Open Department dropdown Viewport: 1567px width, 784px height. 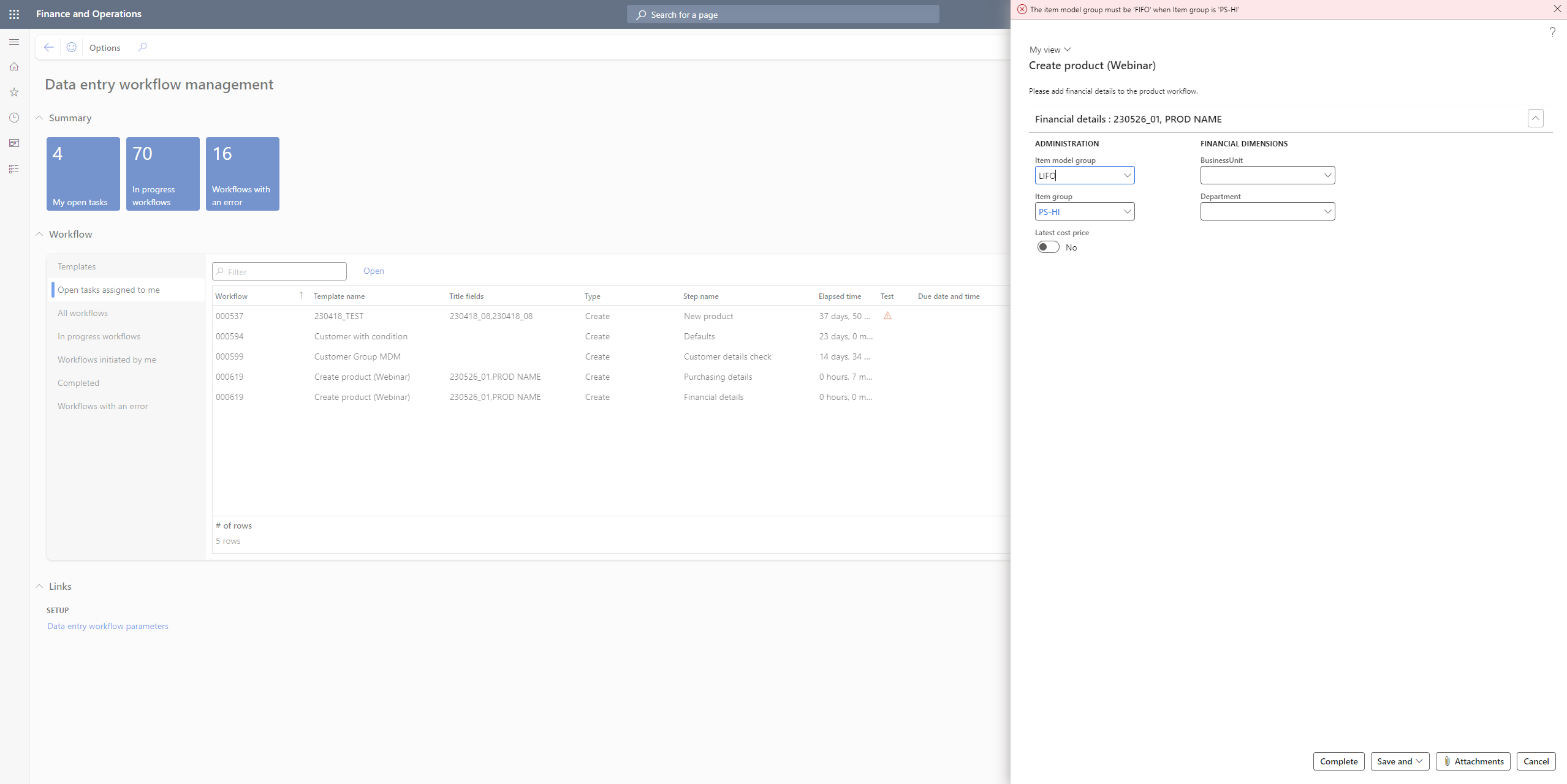(1327, 211)
